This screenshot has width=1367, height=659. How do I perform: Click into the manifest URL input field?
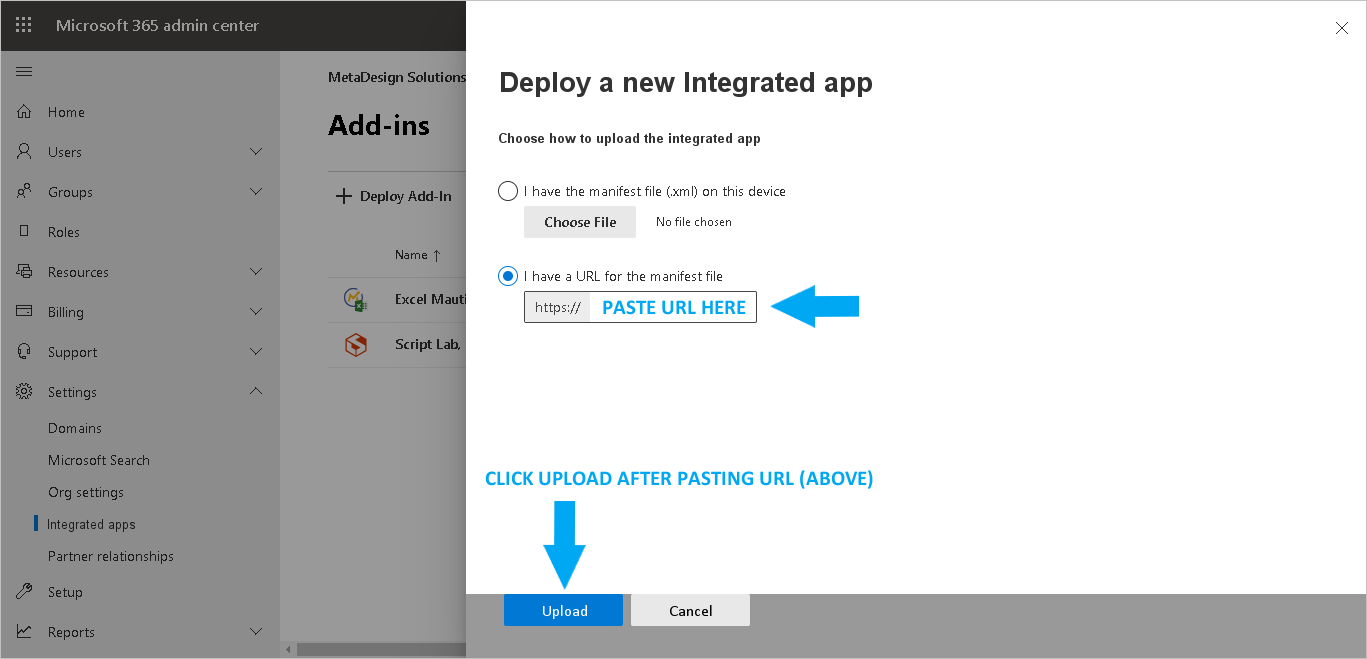click(x=673, y=307)
